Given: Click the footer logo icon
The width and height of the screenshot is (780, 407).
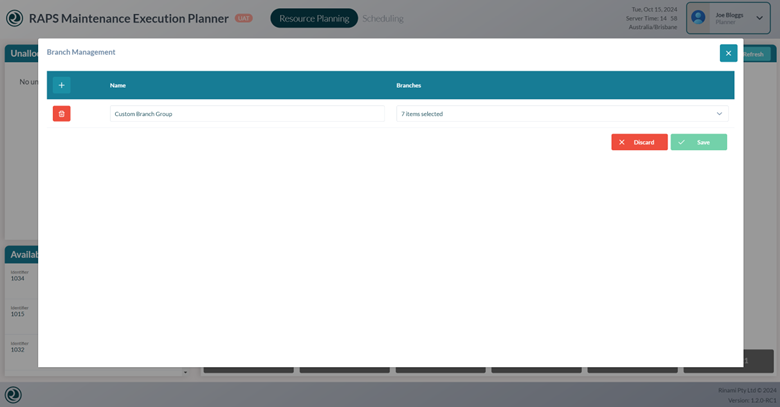Looking at the screenshot, I should click(13, 395).
